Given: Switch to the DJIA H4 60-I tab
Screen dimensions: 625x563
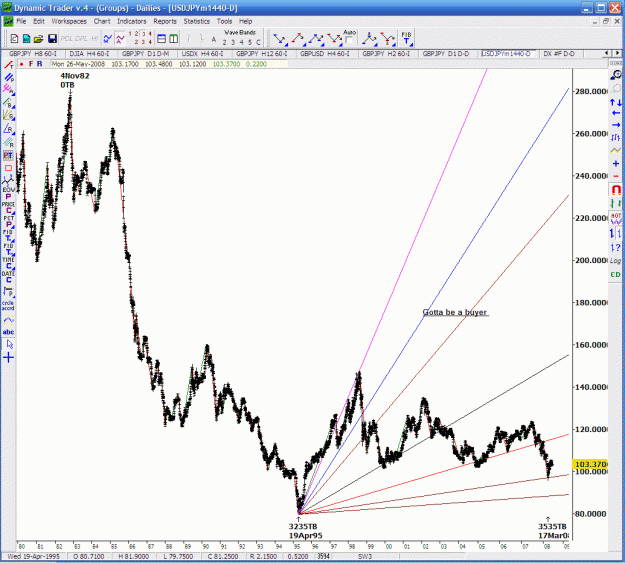Looking at the screenshot, I should 89,53.
